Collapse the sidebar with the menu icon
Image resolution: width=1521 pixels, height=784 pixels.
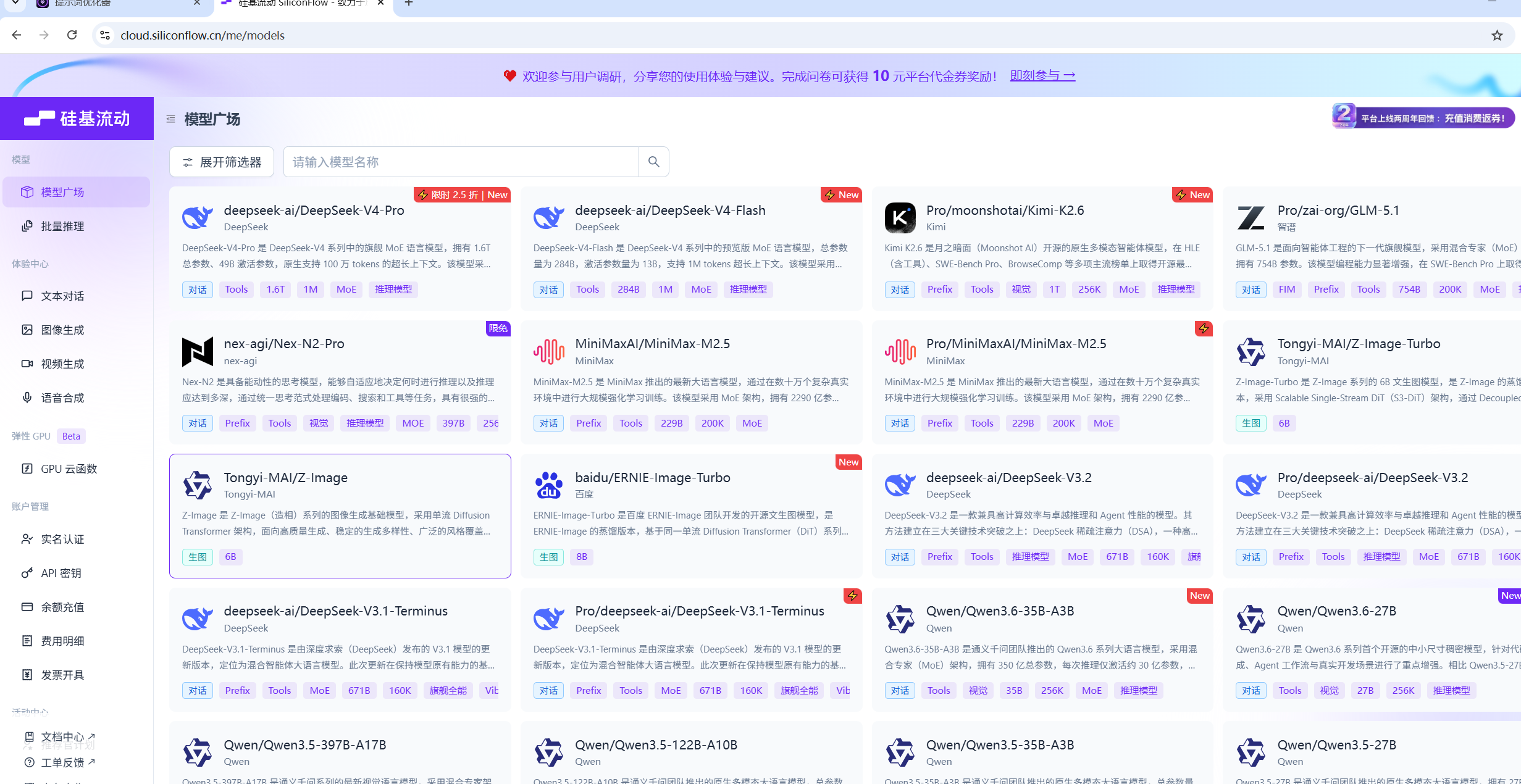pyautogui.click(x=171, y=119)
